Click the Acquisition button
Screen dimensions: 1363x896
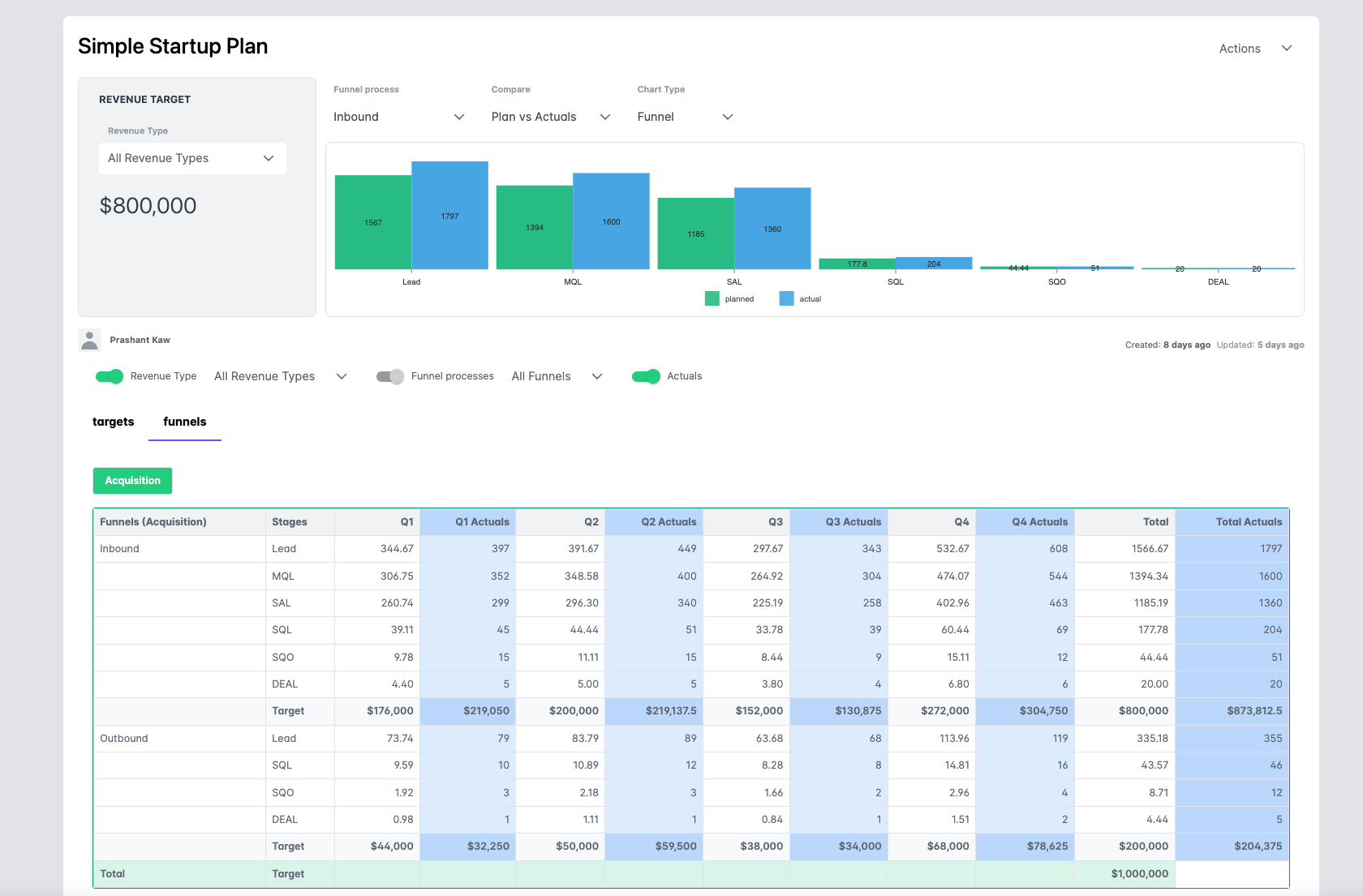[x=132, y=481]
